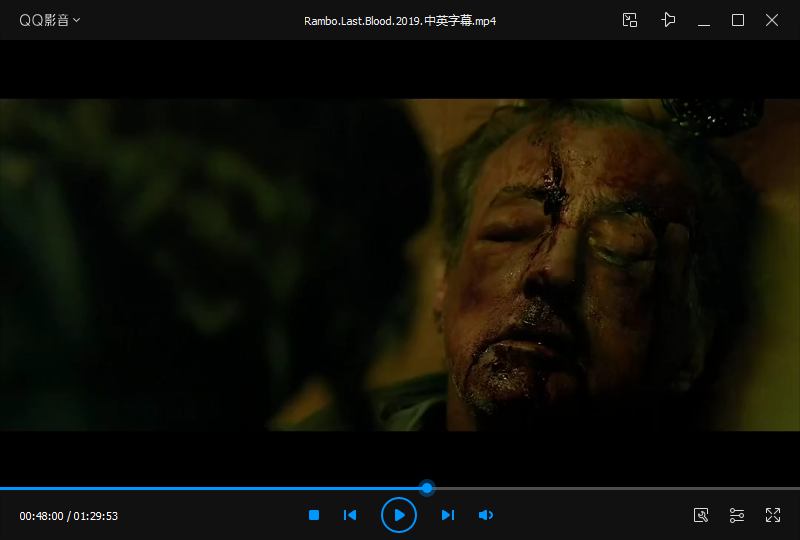This screenshot has height=540, width=800.
Task: Stop playback with the stop button
Action: pos(314,515)
